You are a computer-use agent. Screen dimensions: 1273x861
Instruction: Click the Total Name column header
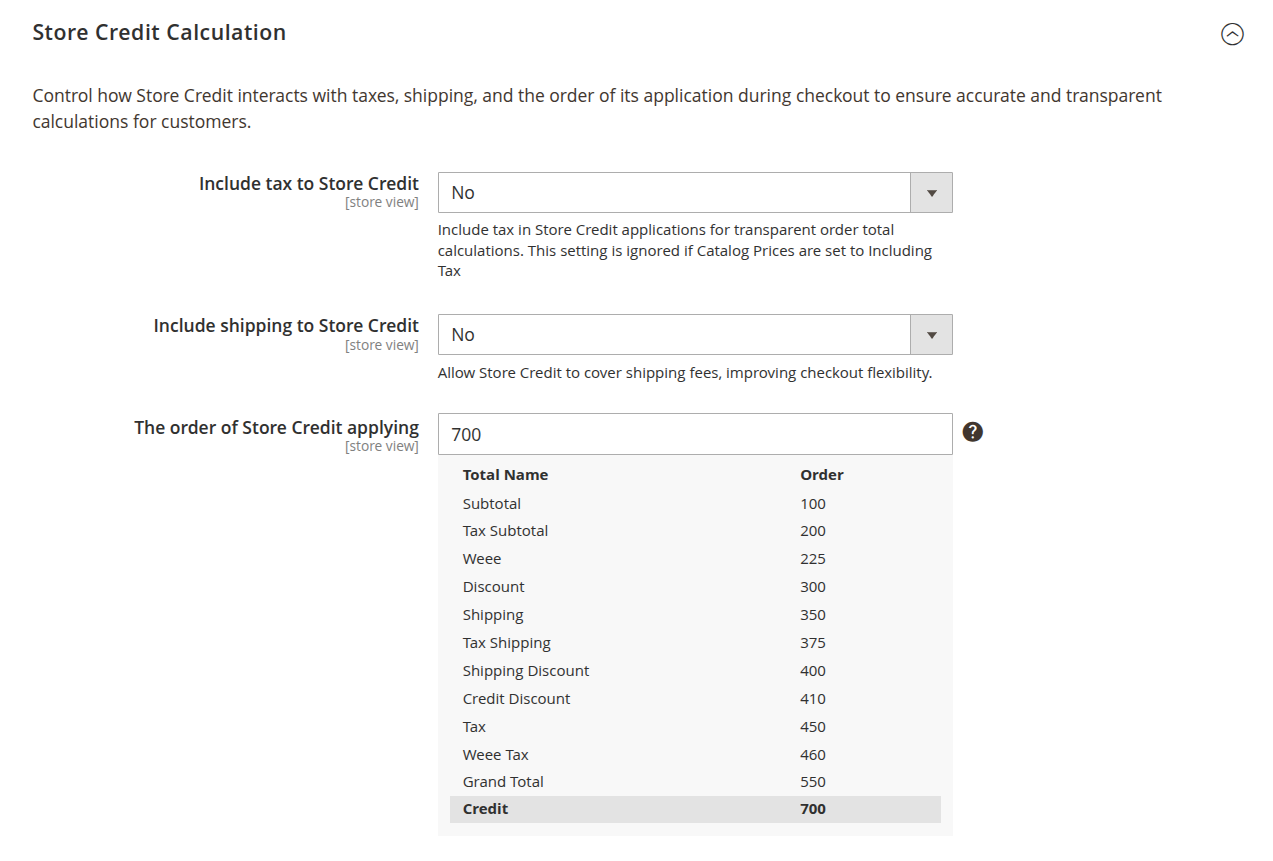click(505, 474)
